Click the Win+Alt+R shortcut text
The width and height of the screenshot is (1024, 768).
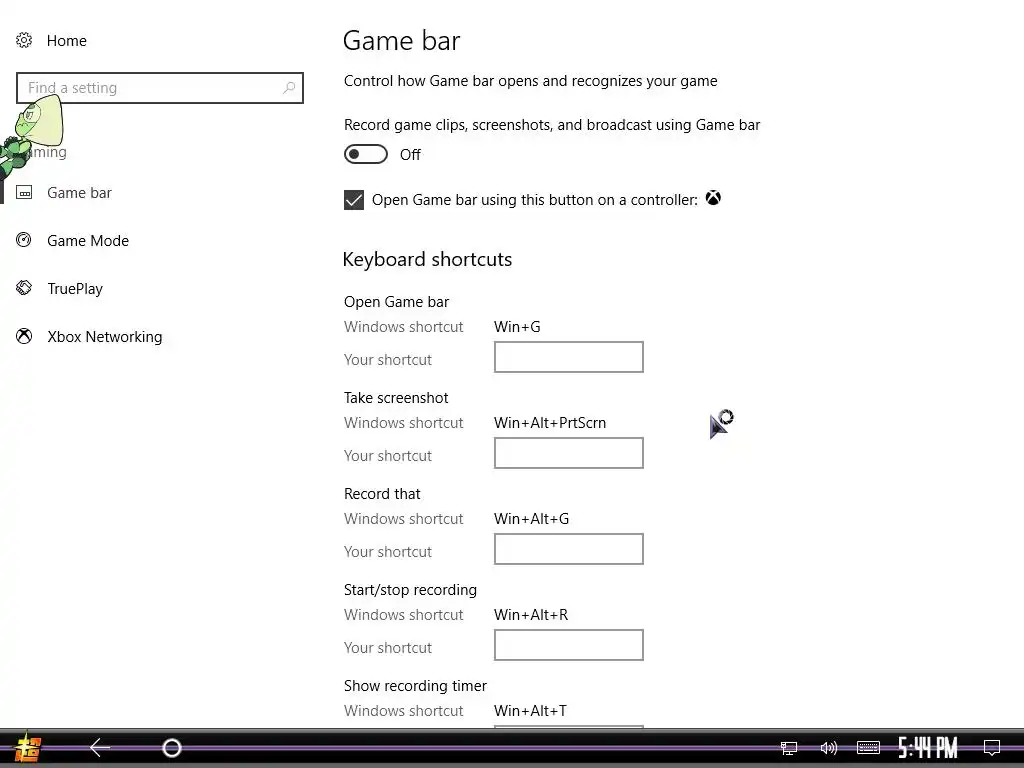click(x=531, y=615)
